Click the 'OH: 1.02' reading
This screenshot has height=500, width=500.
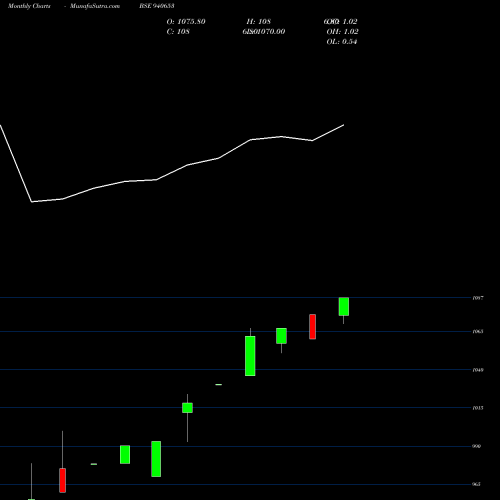pyautogui.click(x=342, y=32)
